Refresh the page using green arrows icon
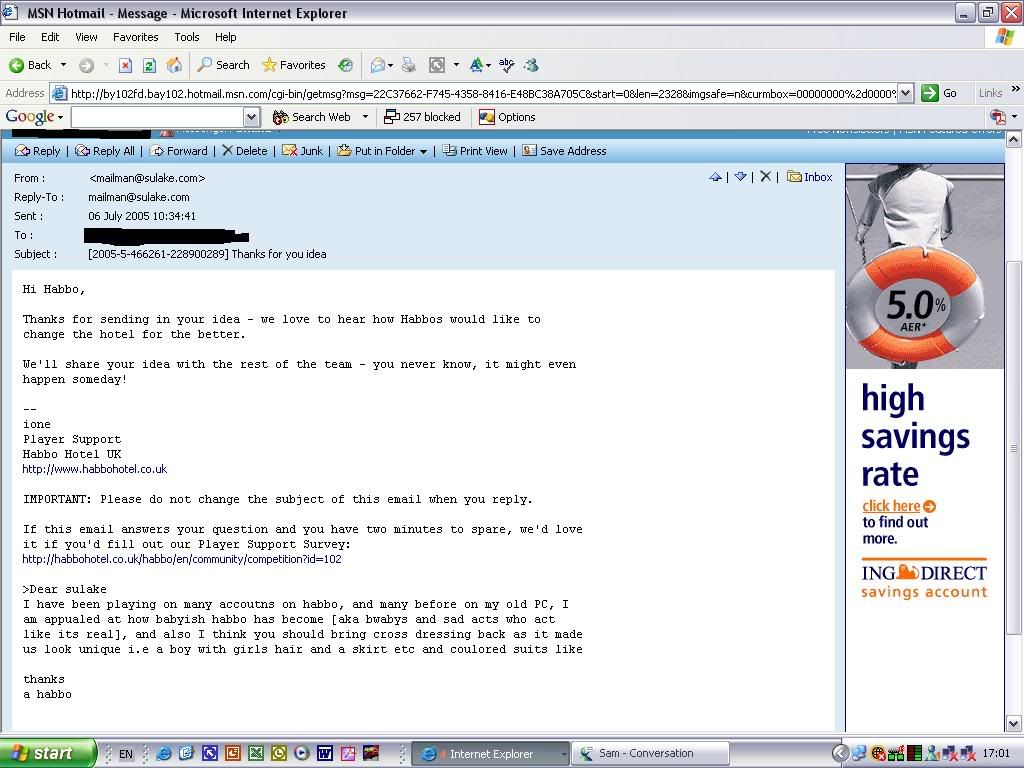Viewport: 1024px width, 768px height. pos(150,65)
